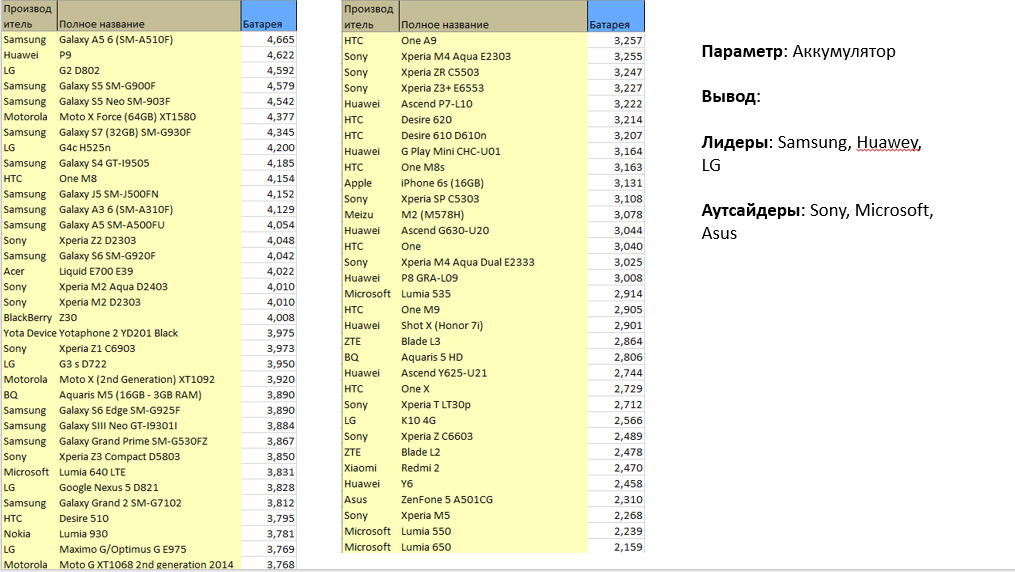Viewport: 1015px width, 572px height.
Task: Select 'Moto X Force (64GB) XT1580' cell
Action: click(149, 117)
